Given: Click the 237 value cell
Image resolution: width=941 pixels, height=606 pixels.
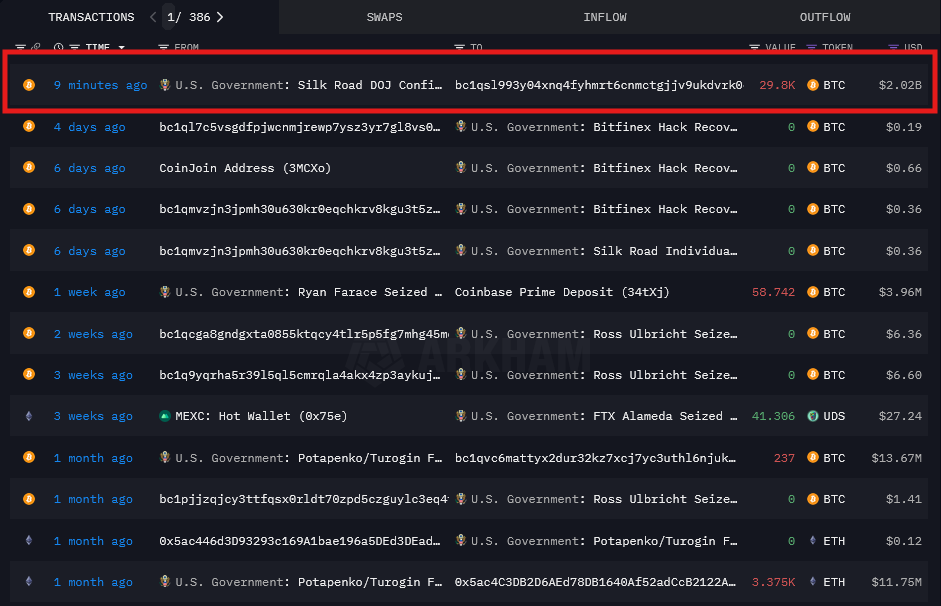Looking at the screenshot, I should 784,458.
